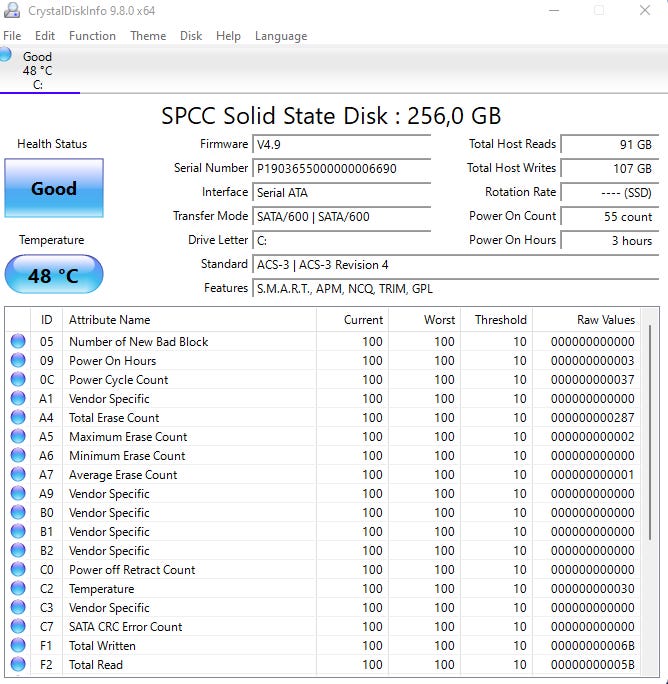Click the Interface Serial ATA field

[342, 192]
